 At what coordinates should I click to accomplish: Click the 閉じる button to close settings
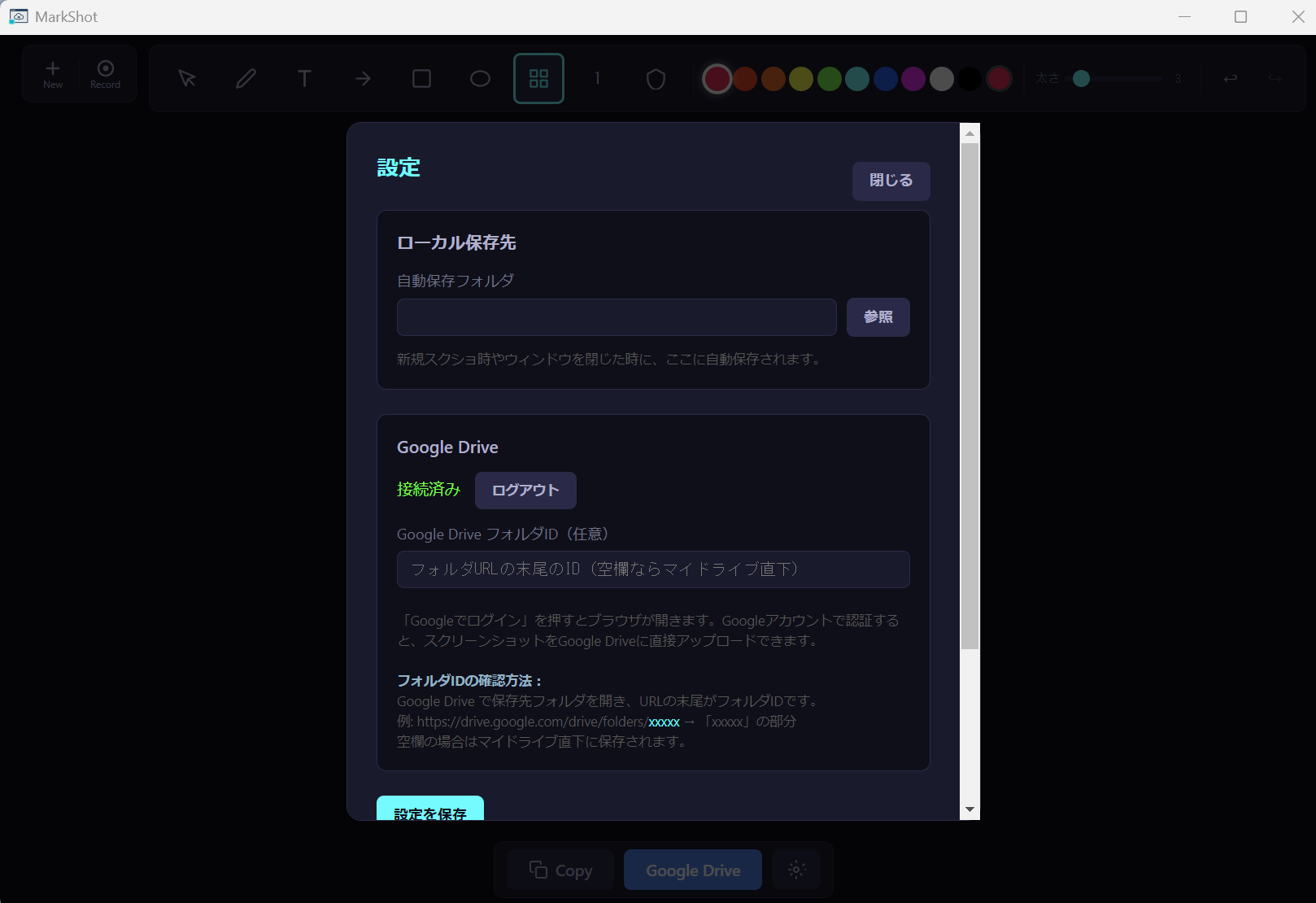(x=891, y=181)
